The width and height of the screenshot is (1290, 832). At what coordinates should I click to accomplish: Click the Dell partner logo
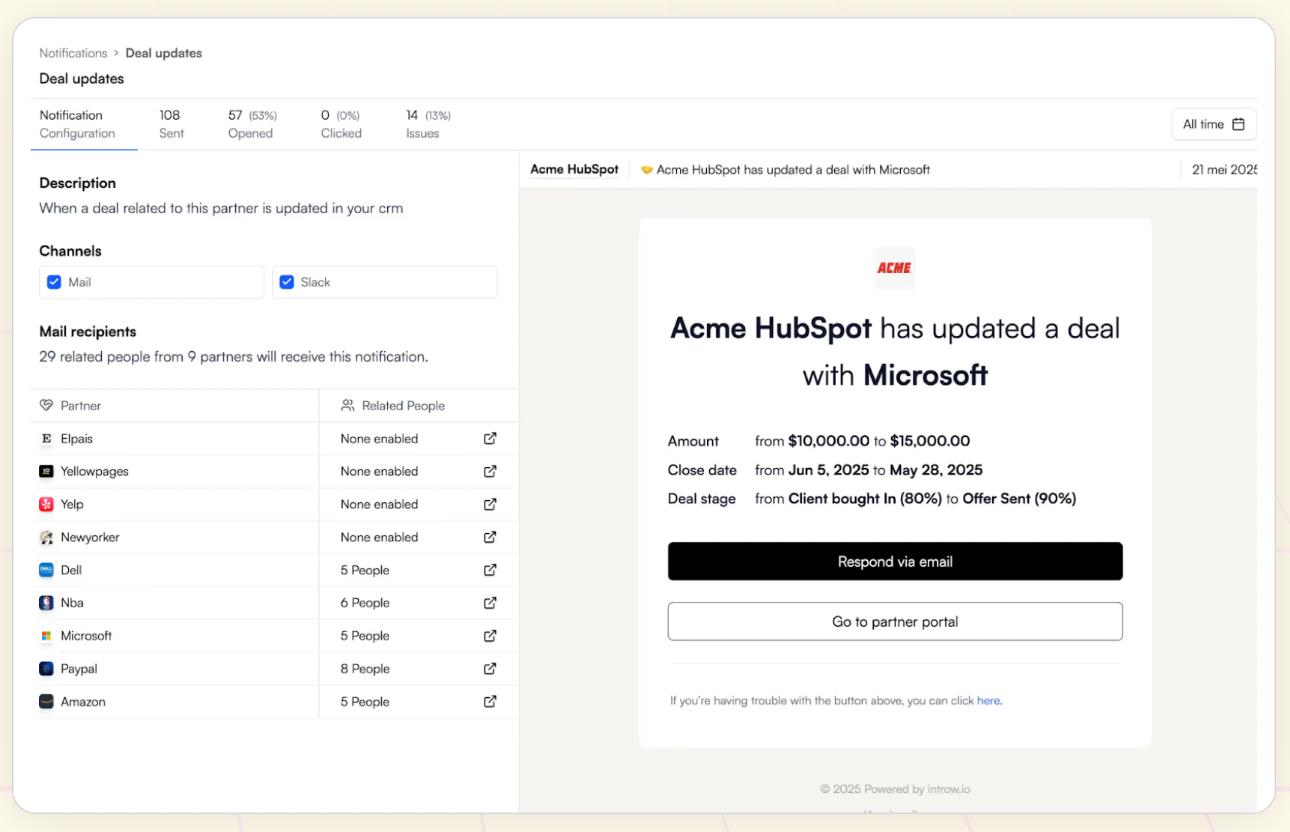pos(46,570)
